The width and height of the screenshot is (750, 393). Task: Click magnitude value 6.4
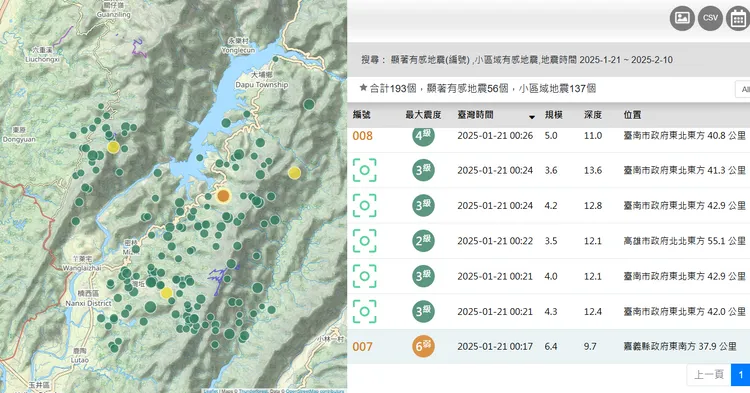coord(551,347)
